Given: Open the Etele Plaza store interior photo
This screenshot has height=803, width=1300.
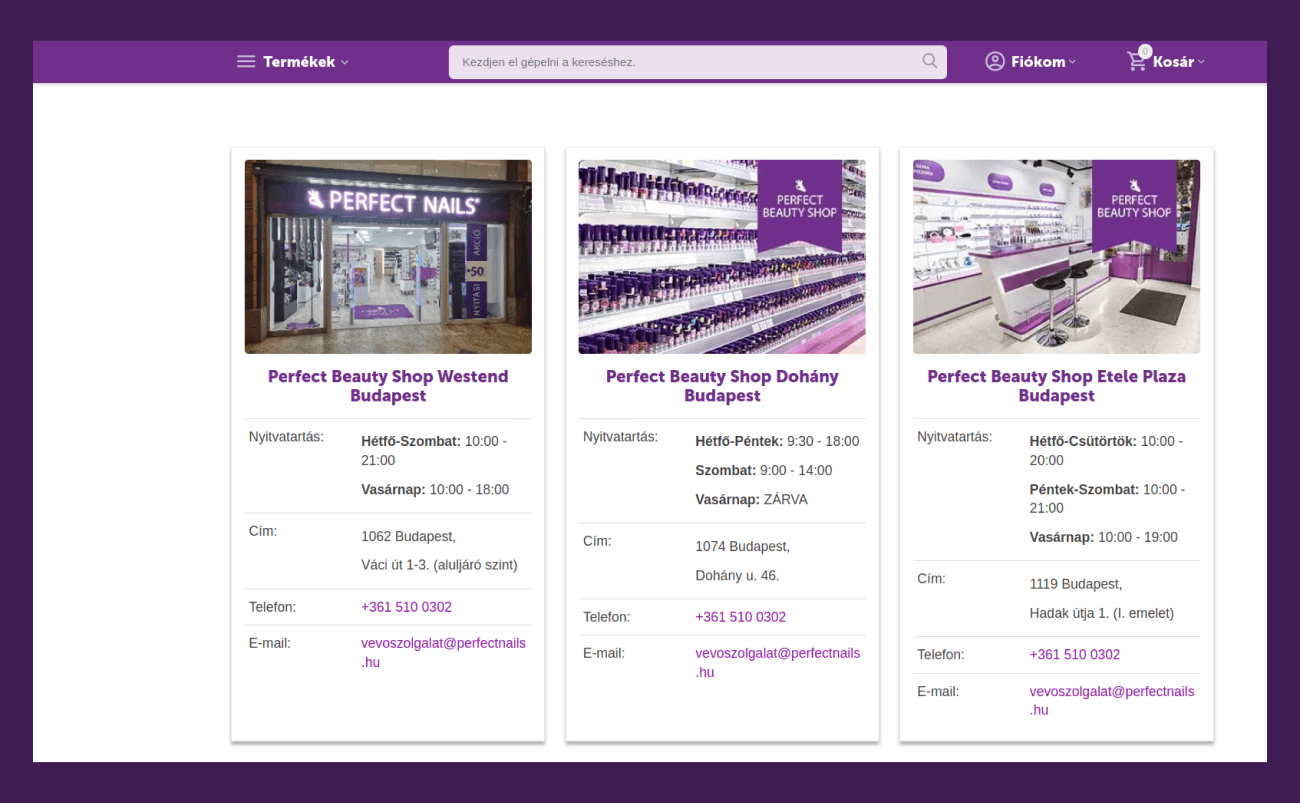Looking at the screenshot, I should tap(1056, 257).
